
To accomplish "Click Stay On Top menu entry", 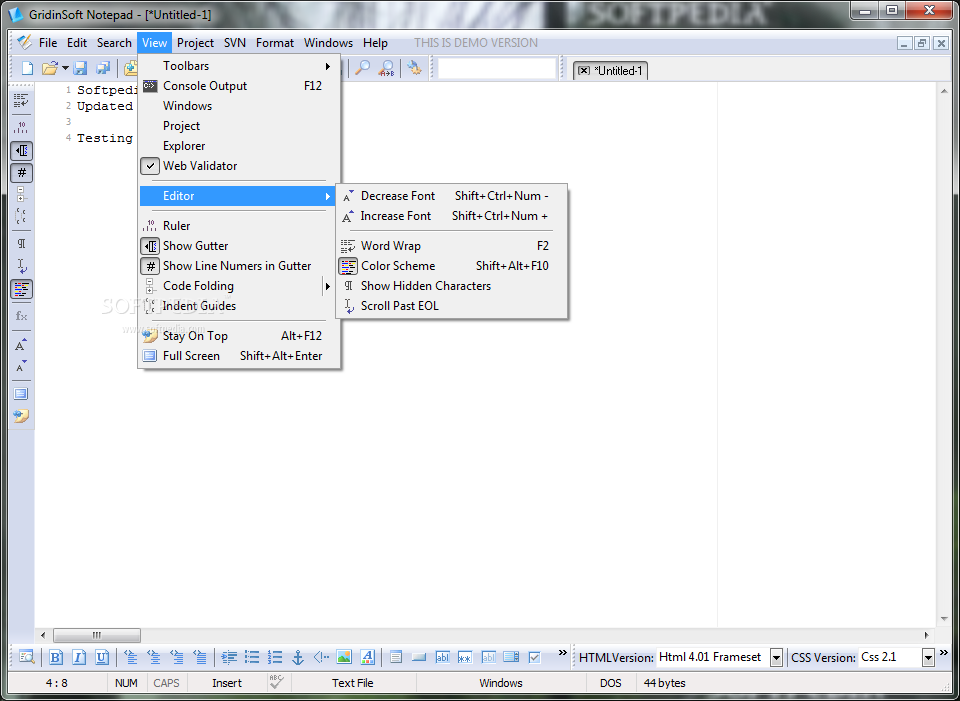I will [239, 336].
